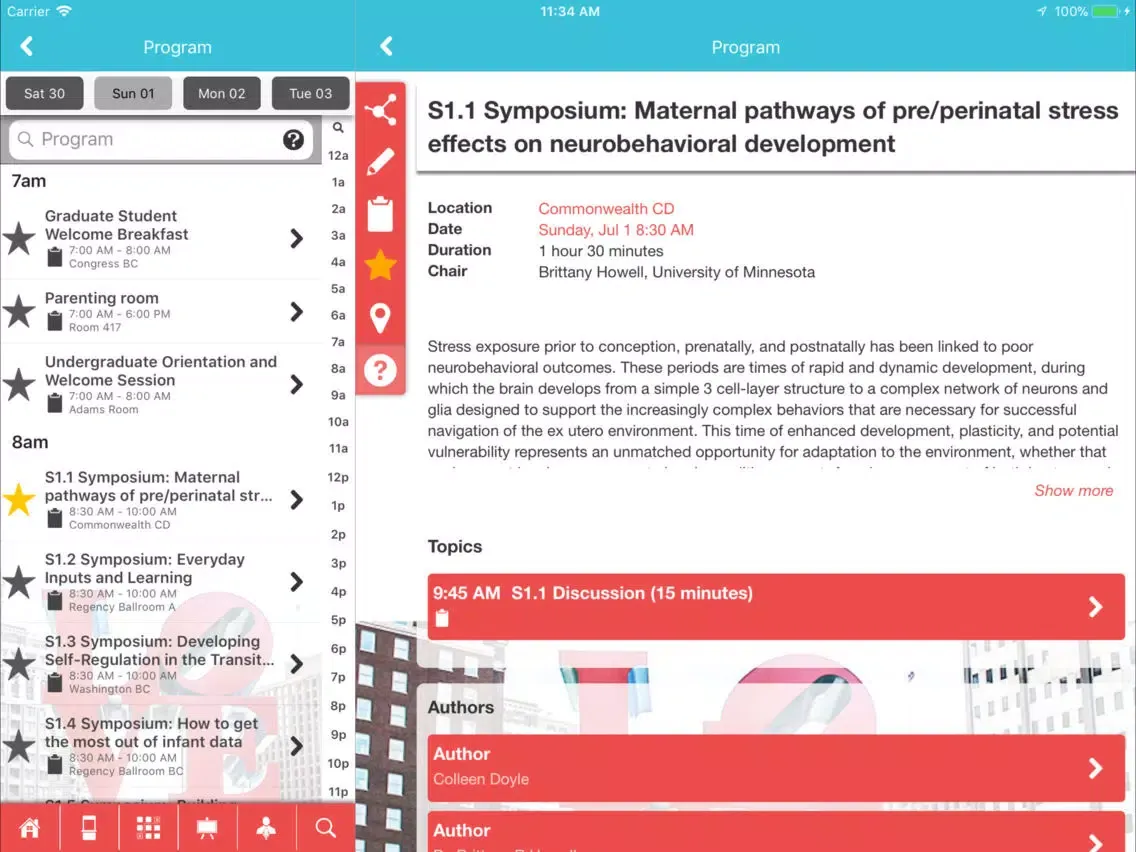Tap Show more under description
This screenshot has width=1136, height=852.
1073,490
